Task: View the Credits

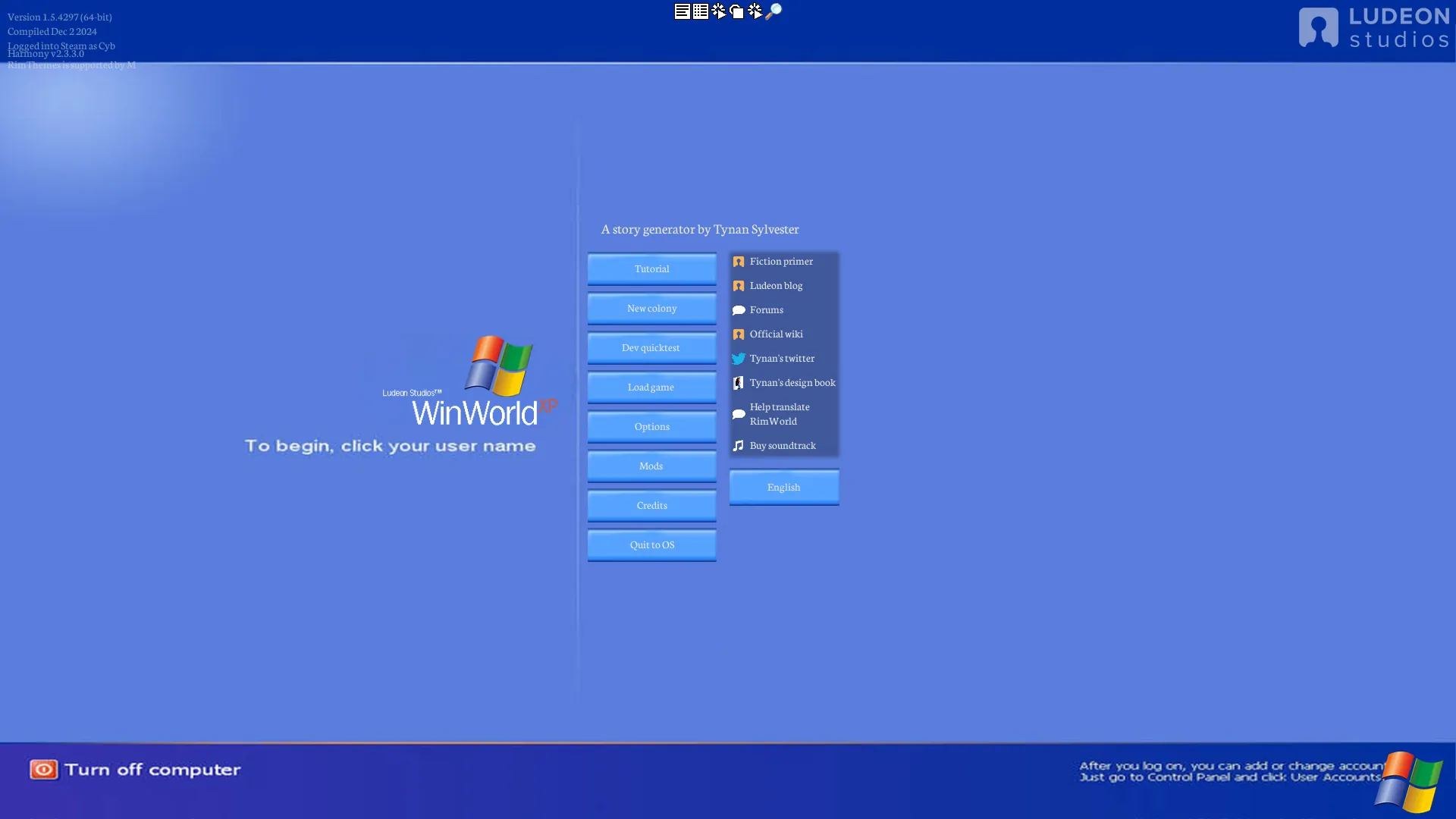Action: [x=651, y=506]
